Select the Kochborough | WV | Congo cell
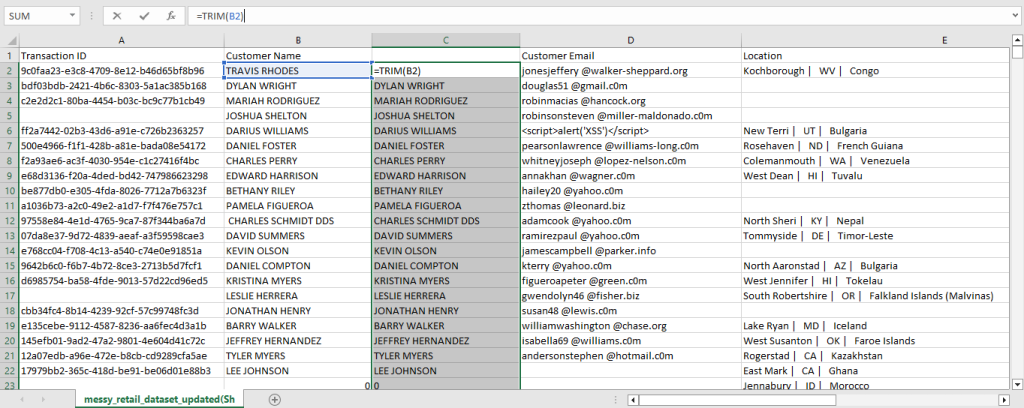The image size is (1024, 408). 875,71
